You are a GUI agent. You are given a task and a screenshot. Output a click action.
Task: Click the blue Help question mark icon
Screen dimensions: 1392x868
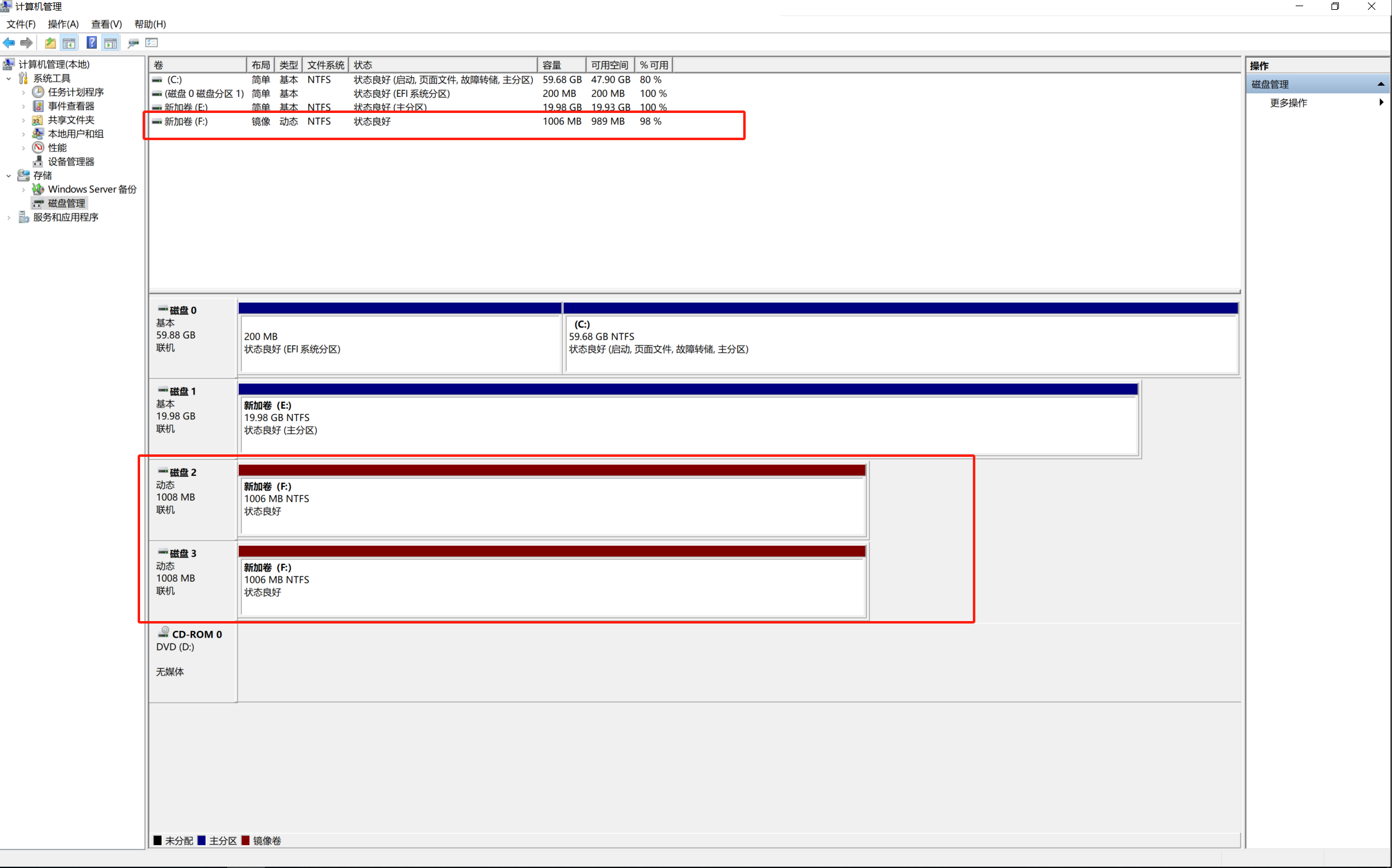coord(91,43)
